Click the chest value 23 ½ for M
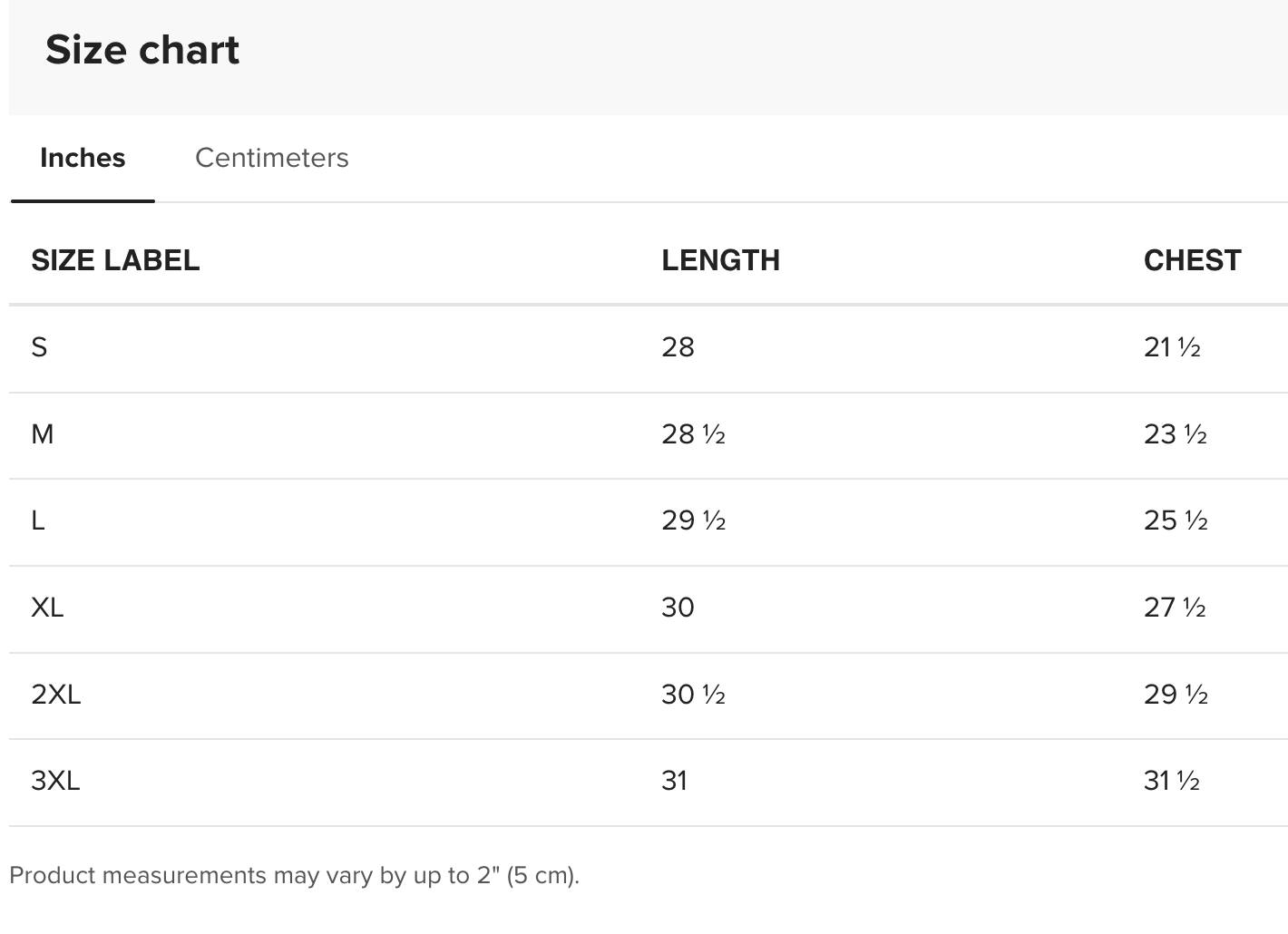Image resolution: width=1288 pixels, height=934 pixels. point(1176,434)
